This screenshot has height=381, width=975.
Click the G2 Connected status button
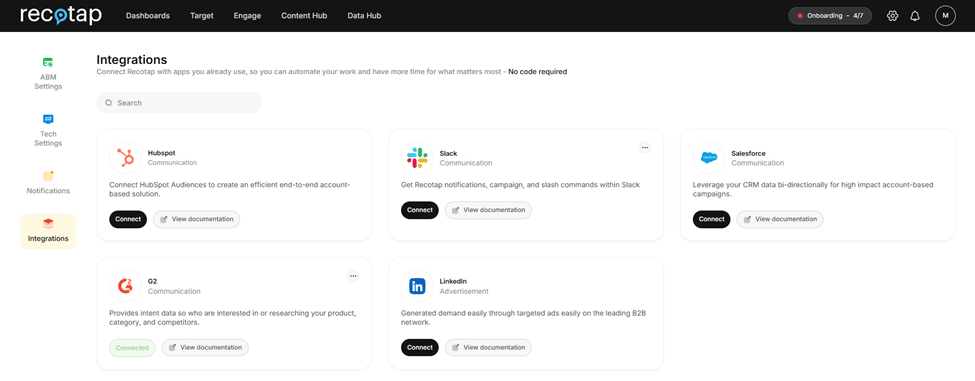[132, 347]
